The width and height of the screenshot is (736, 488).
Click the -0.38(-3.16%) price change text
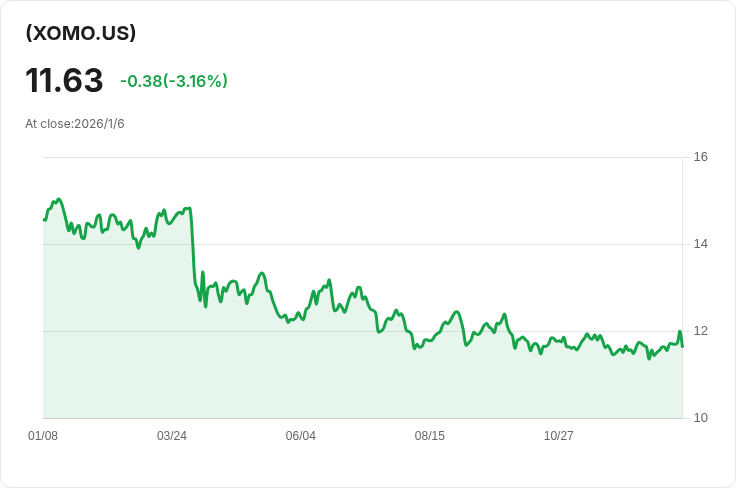(x=174, y=81)
